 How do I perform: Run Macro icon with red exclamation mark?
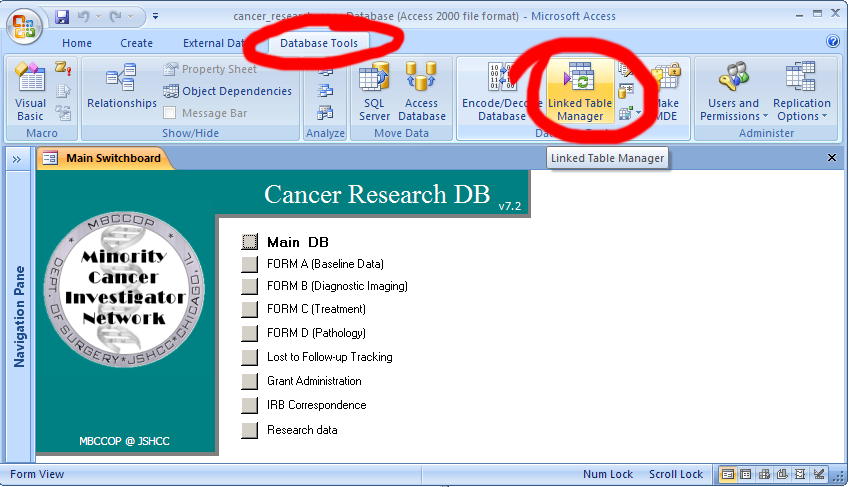63,69
